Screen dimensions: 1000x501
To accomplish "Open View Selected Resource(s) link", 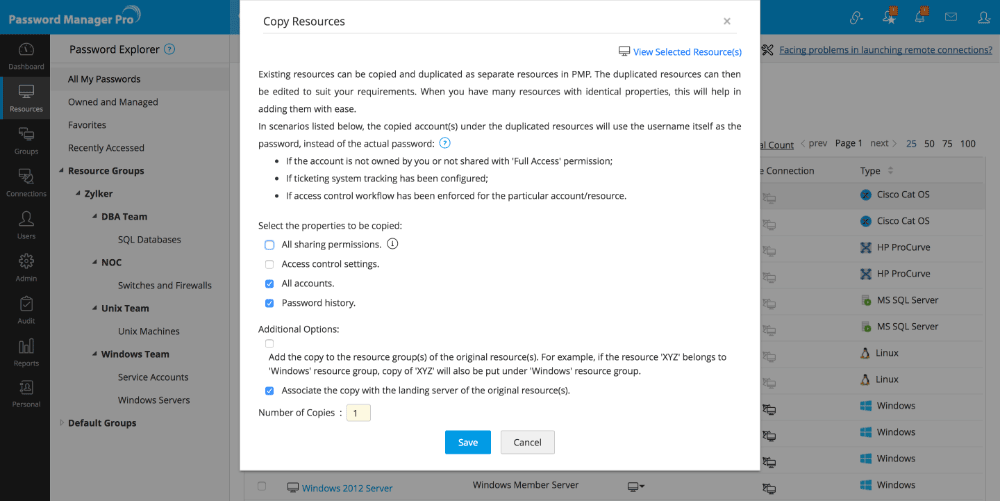I will (686, 52).
